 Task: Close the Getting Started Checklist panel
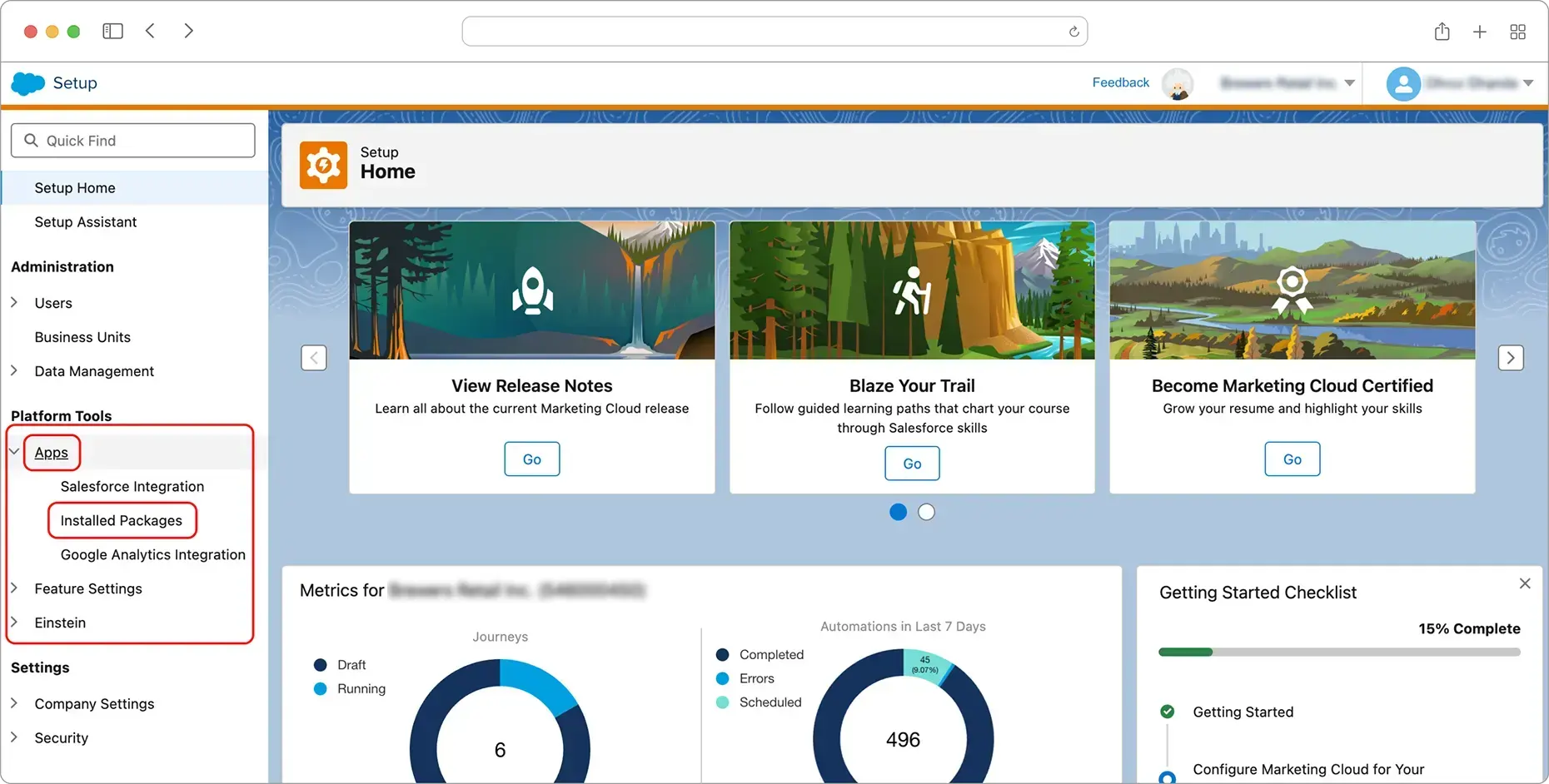(1524, 583)
